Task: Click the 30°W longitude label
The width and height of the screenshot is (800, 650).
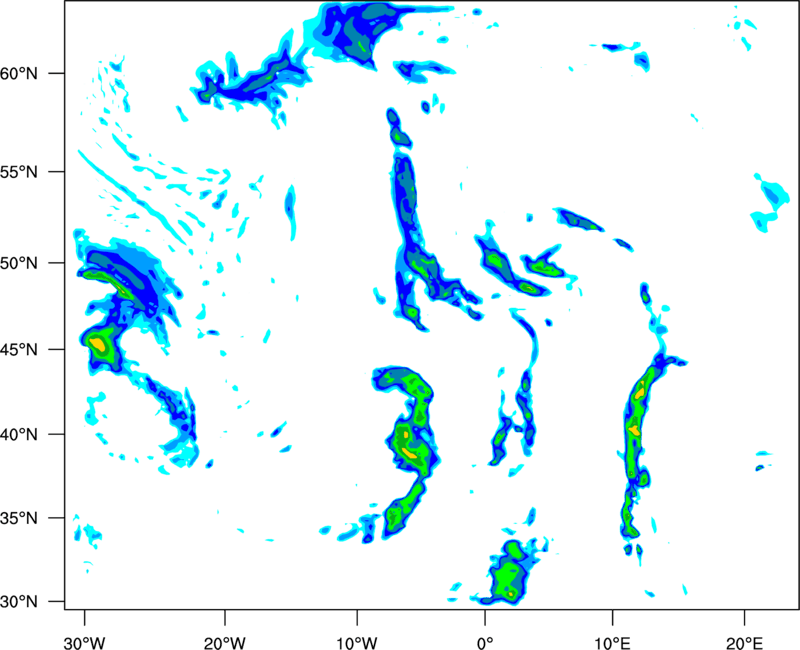Action: click(x=84, y=643)
